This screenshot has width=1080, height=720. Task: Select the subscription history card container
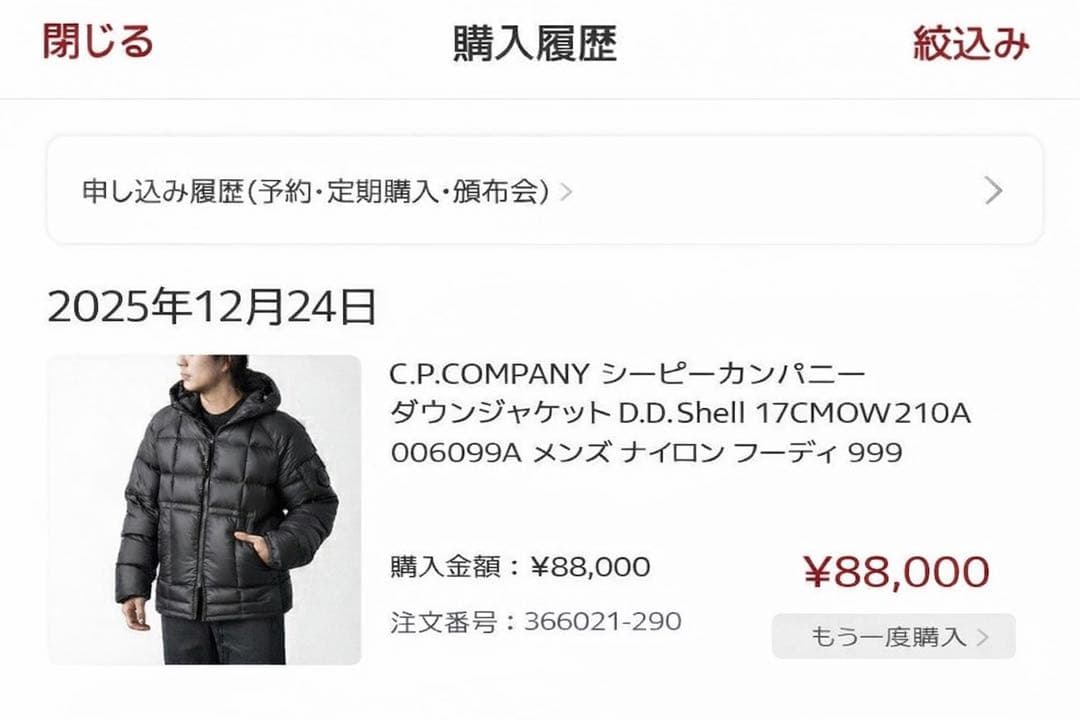point(540,190)
